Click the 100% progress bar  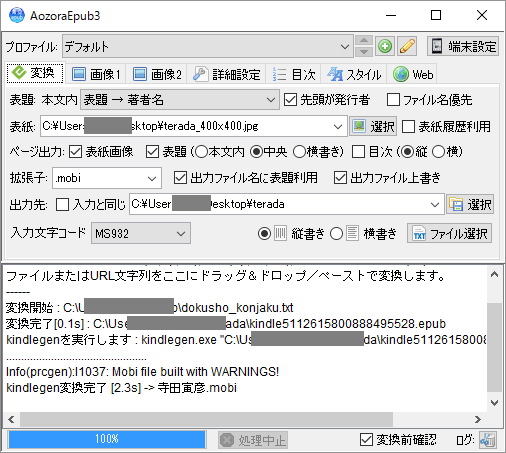point(107,439)
